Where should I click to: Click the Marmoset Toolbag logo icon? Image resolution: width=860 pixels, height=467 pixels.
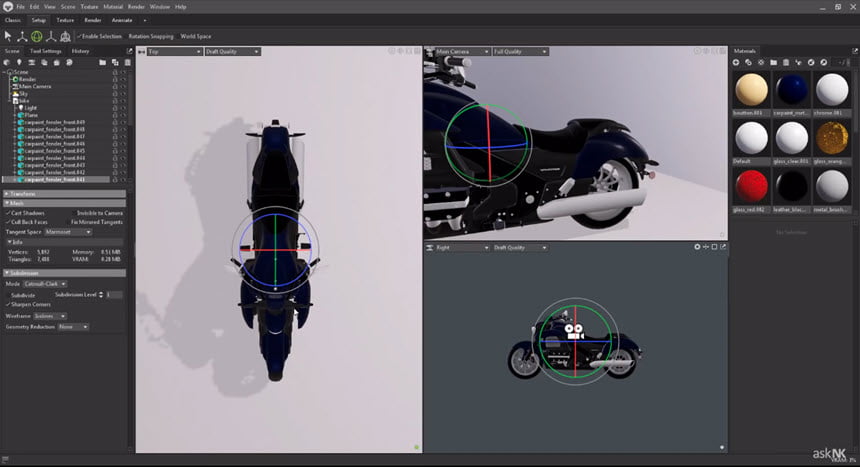(8, 7)
